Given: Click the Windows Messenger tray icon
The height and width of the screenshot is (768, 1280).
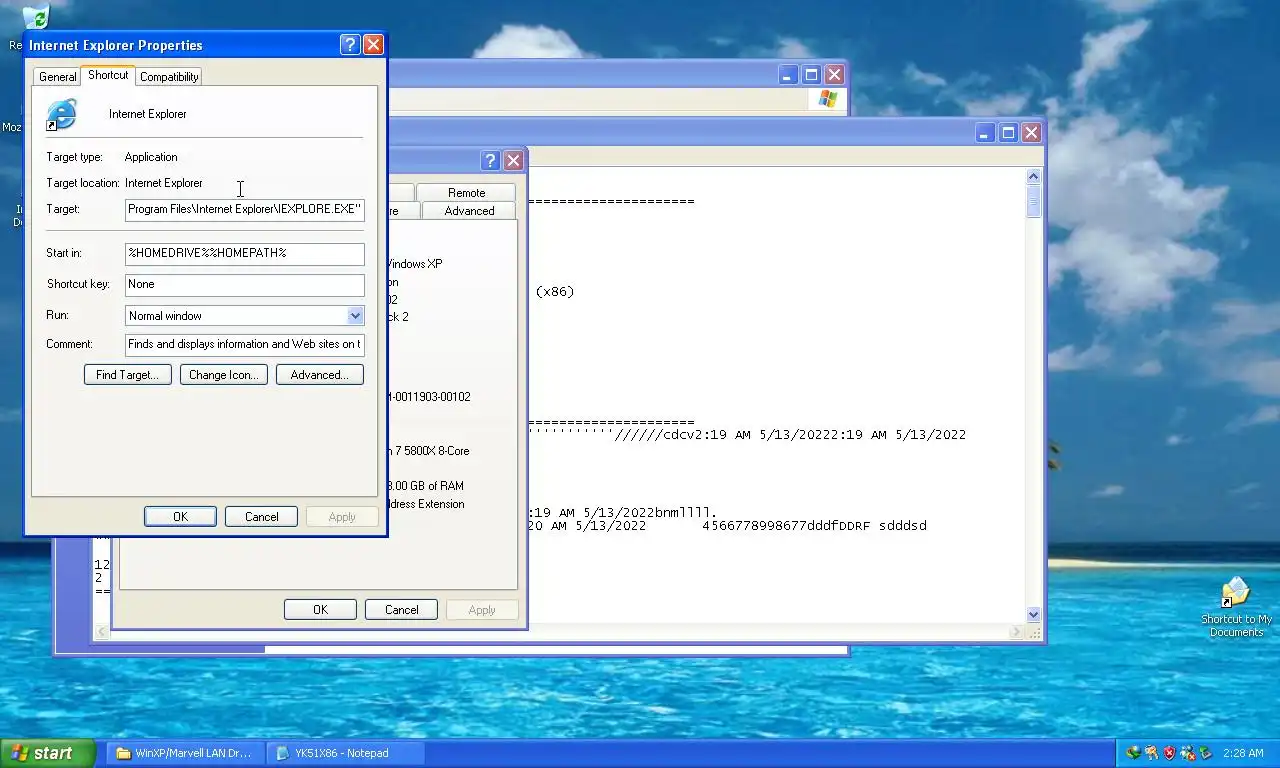Looking at the screenshot, I should coord(1188,753).
